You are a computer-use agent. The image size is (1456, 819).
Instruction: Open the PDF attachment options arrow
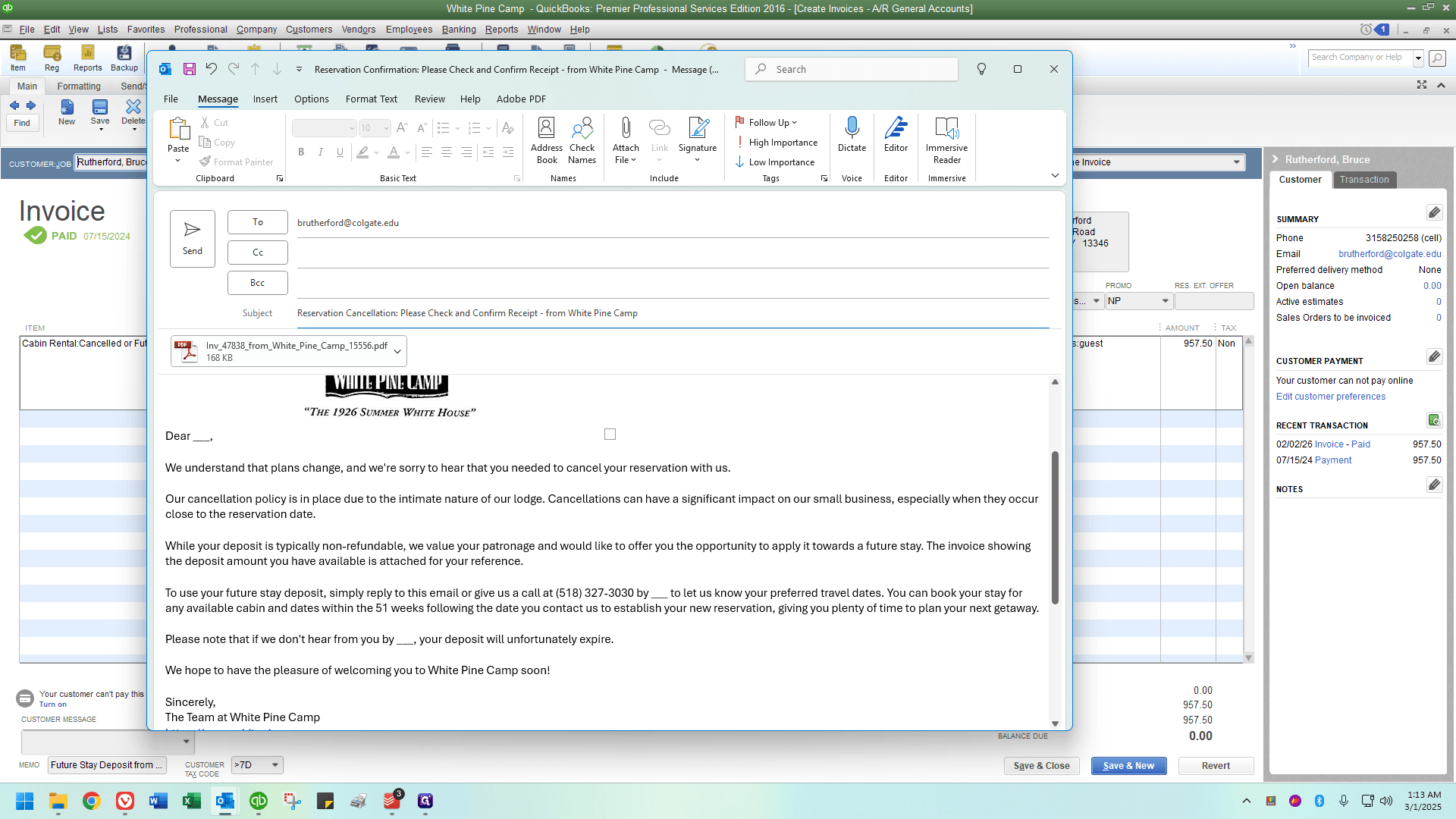pos(397,351)
